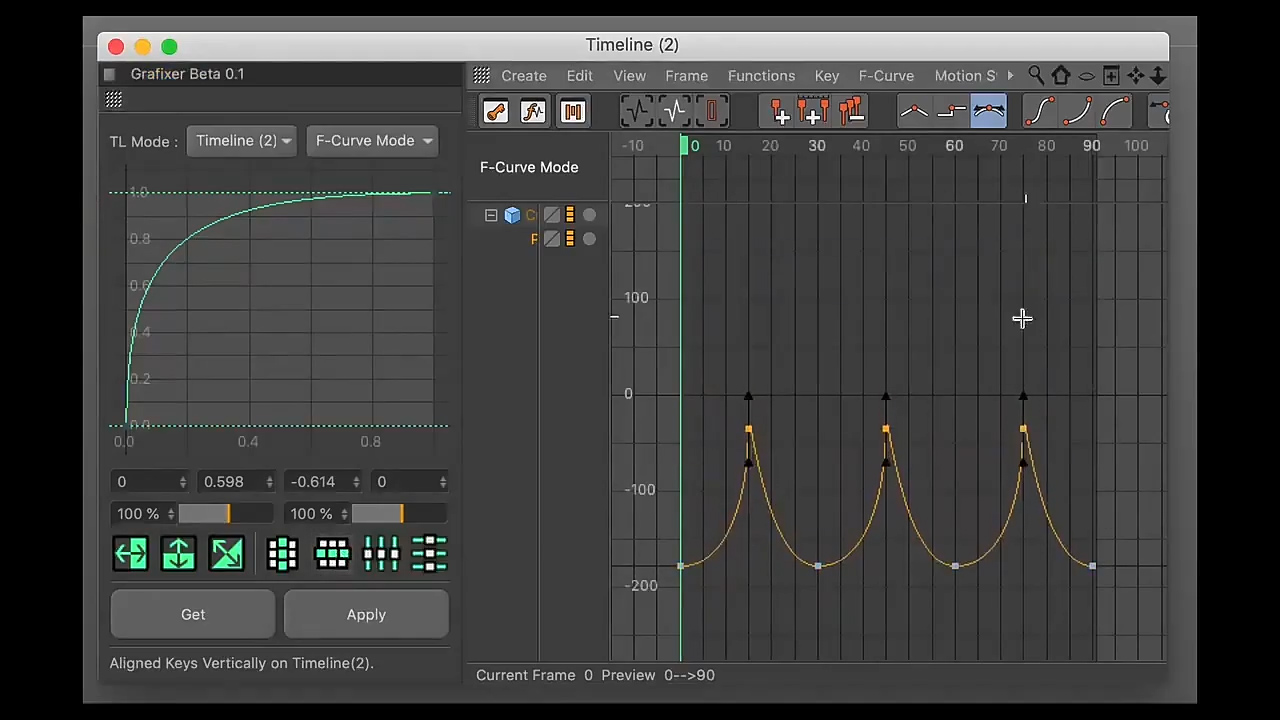Toggle the filmstrip icon on the second track row

coord(570,239)
